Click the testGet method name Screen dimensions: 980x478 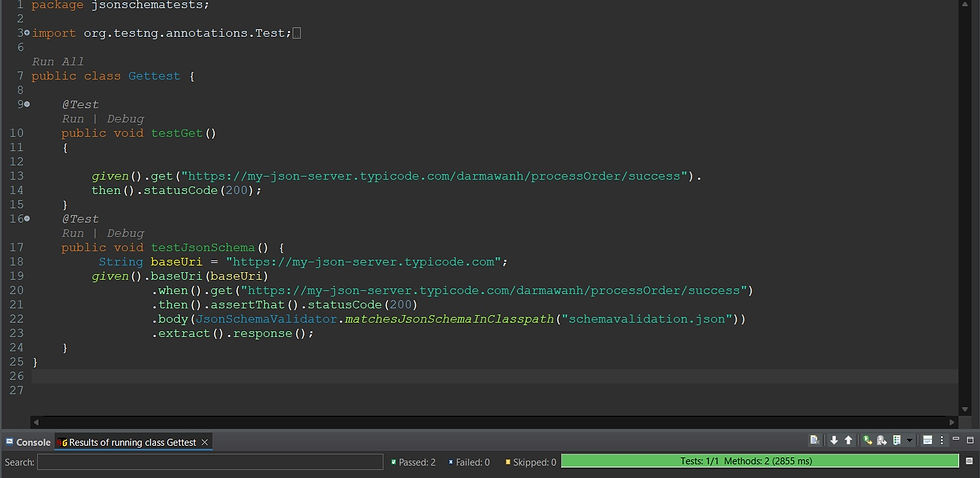(x=177, y=133)
